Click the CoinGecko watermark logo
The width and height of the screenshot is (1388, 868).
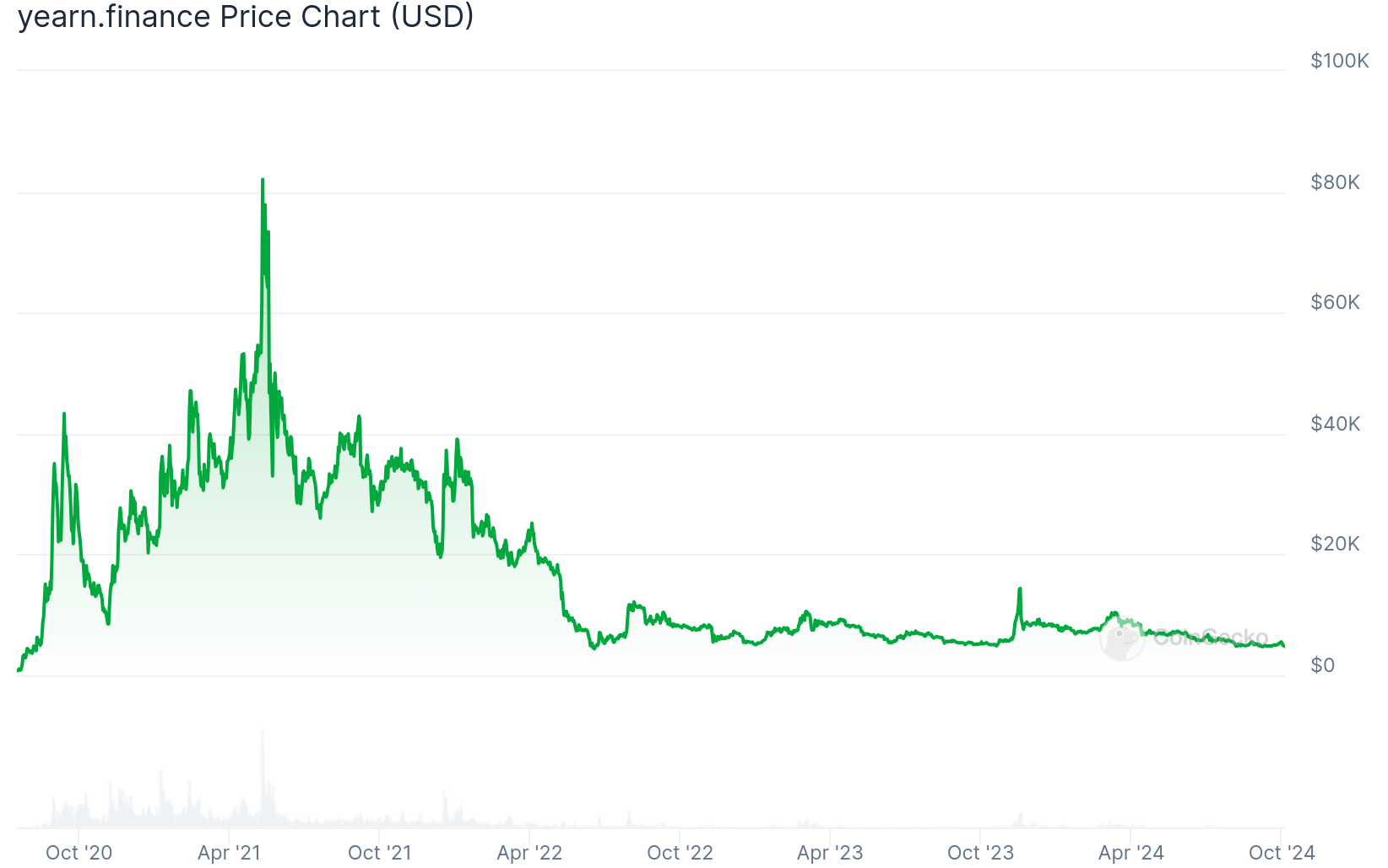pos(1184,638)
